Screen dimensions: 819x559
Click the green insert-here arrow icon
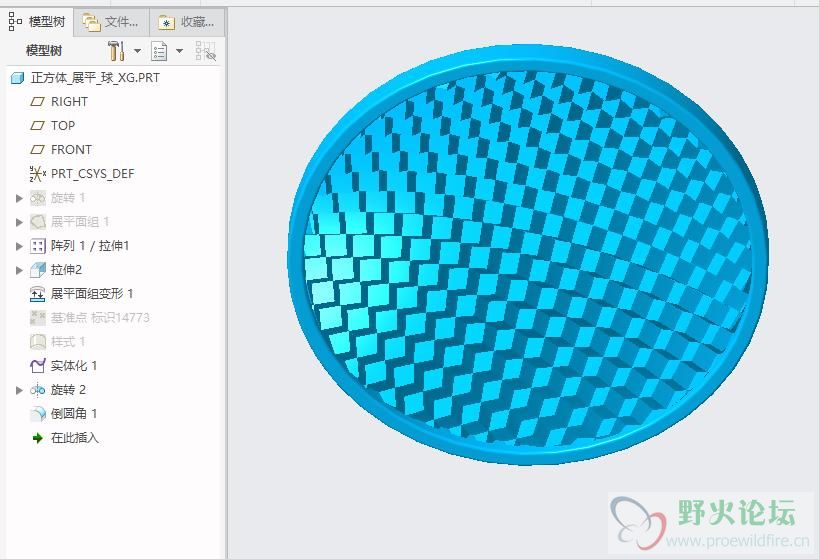pos(38,438)
